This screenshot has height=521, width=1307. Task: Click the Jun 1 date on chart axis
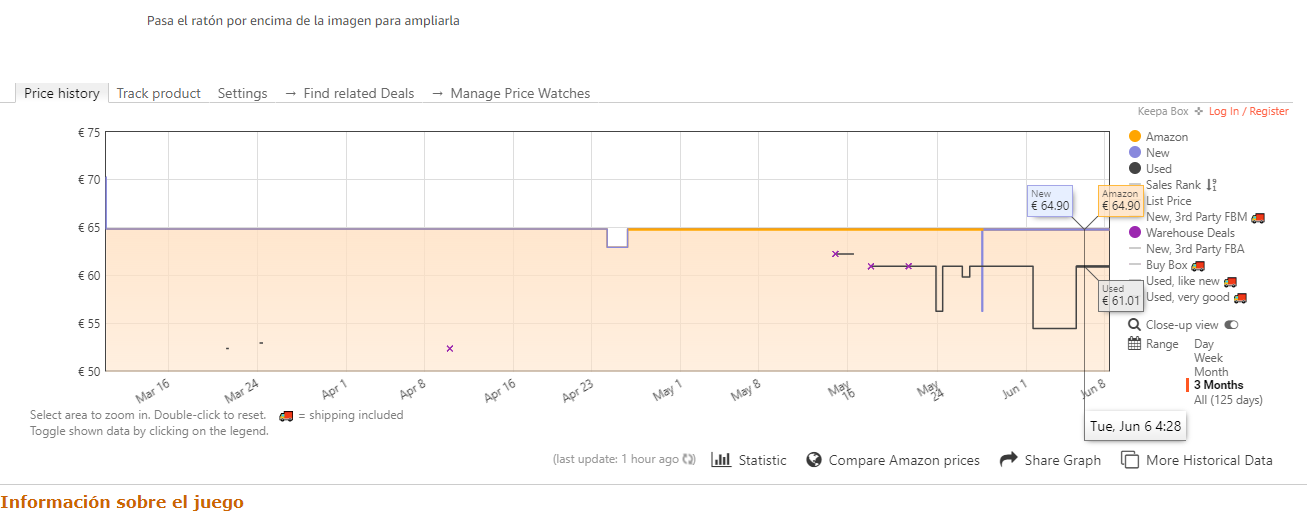tap(1016, 389)
